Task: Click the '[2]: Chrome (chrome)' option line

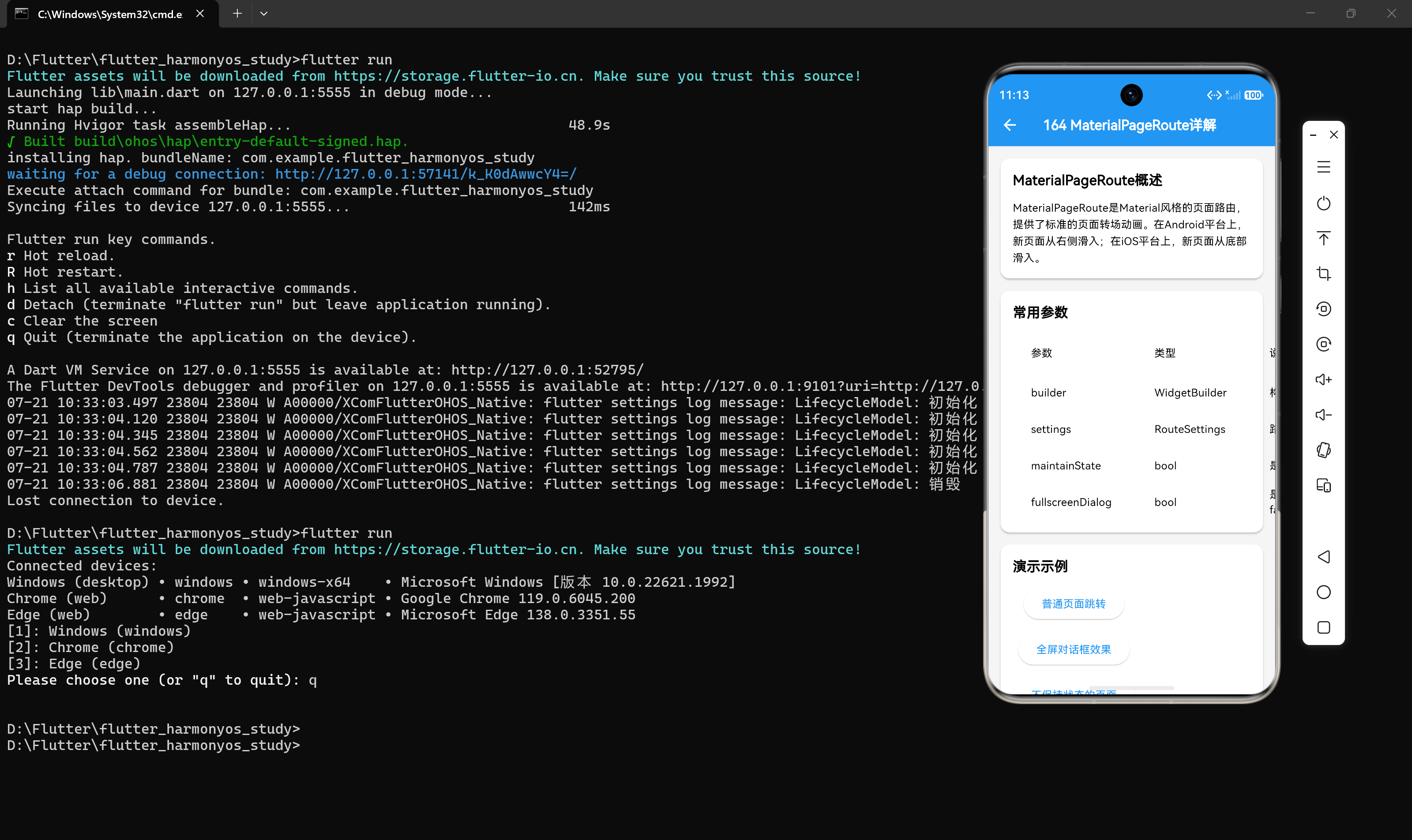Action: (x=90, y=648)
